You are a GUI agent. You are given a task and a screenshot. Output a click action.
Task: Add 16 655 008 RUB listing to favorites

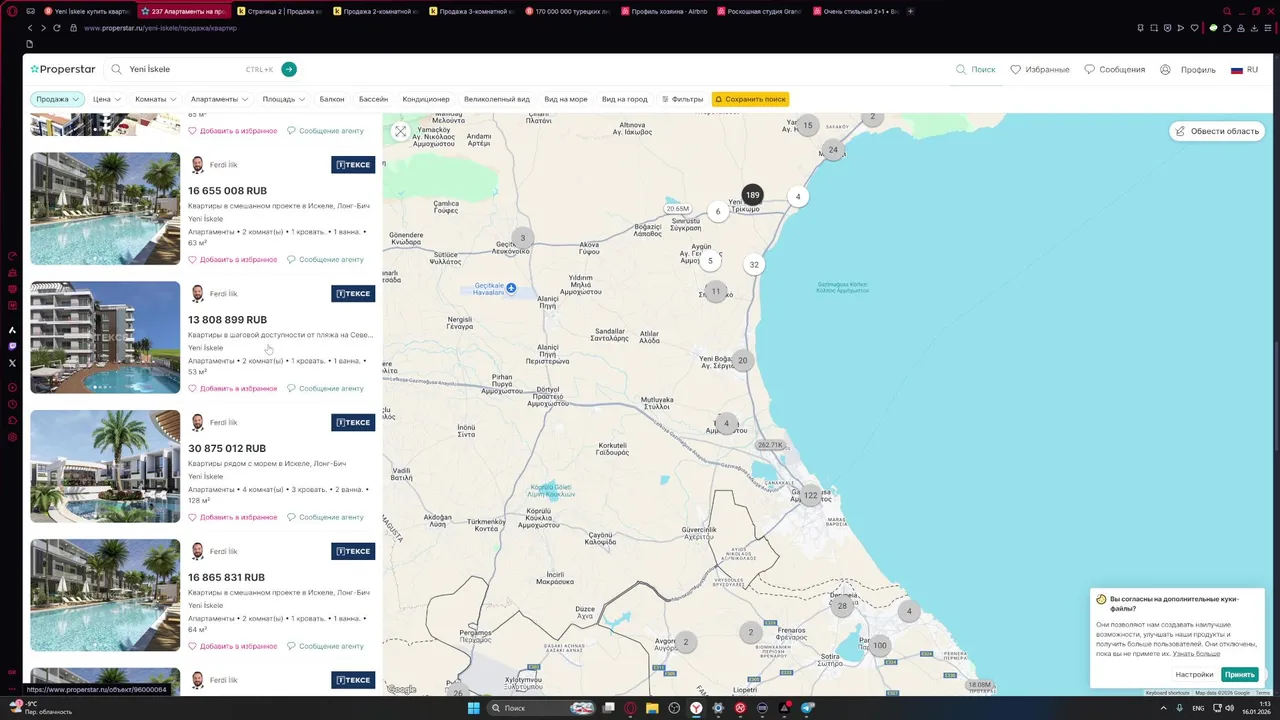pos(233,259)
